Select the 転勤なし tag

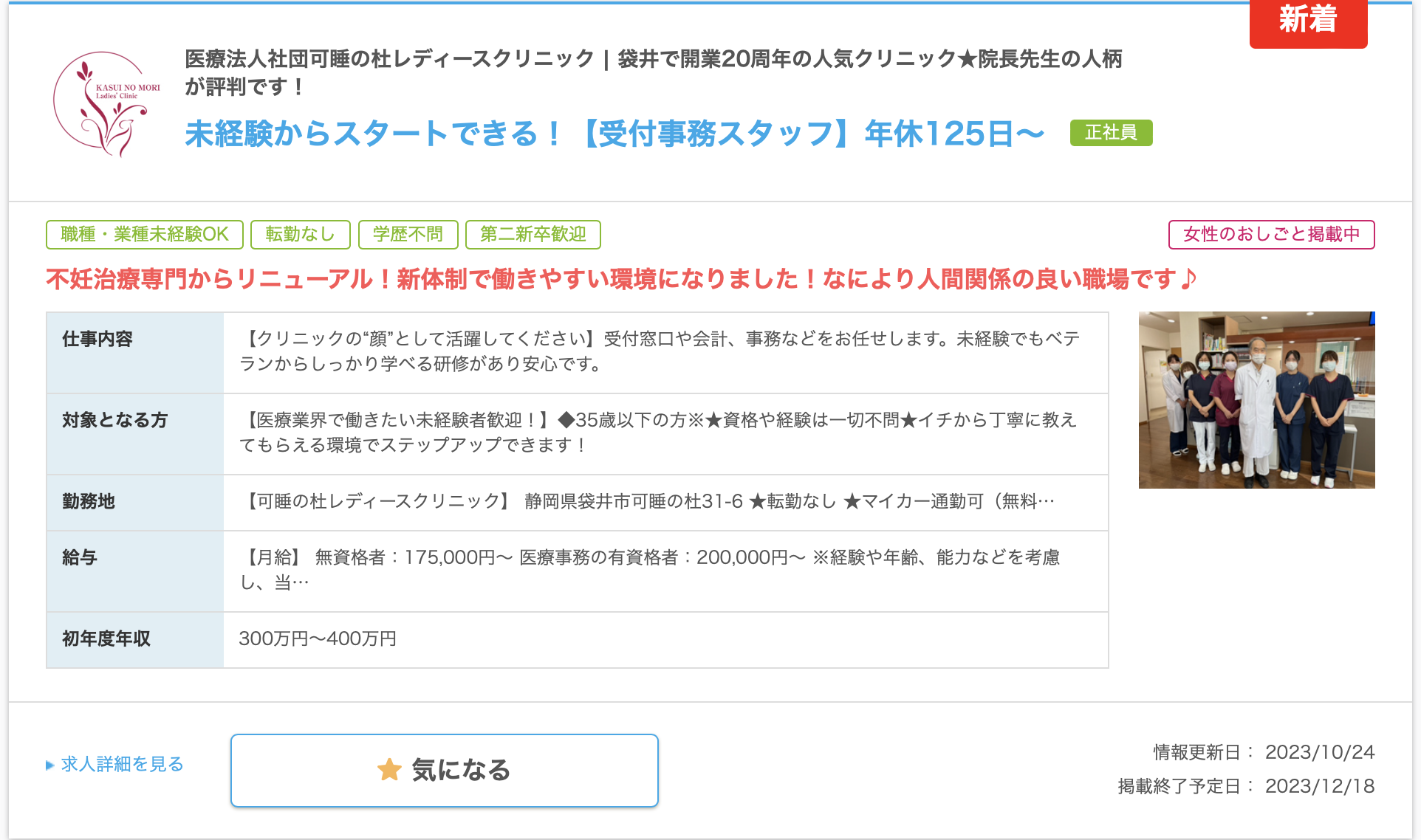300,235
